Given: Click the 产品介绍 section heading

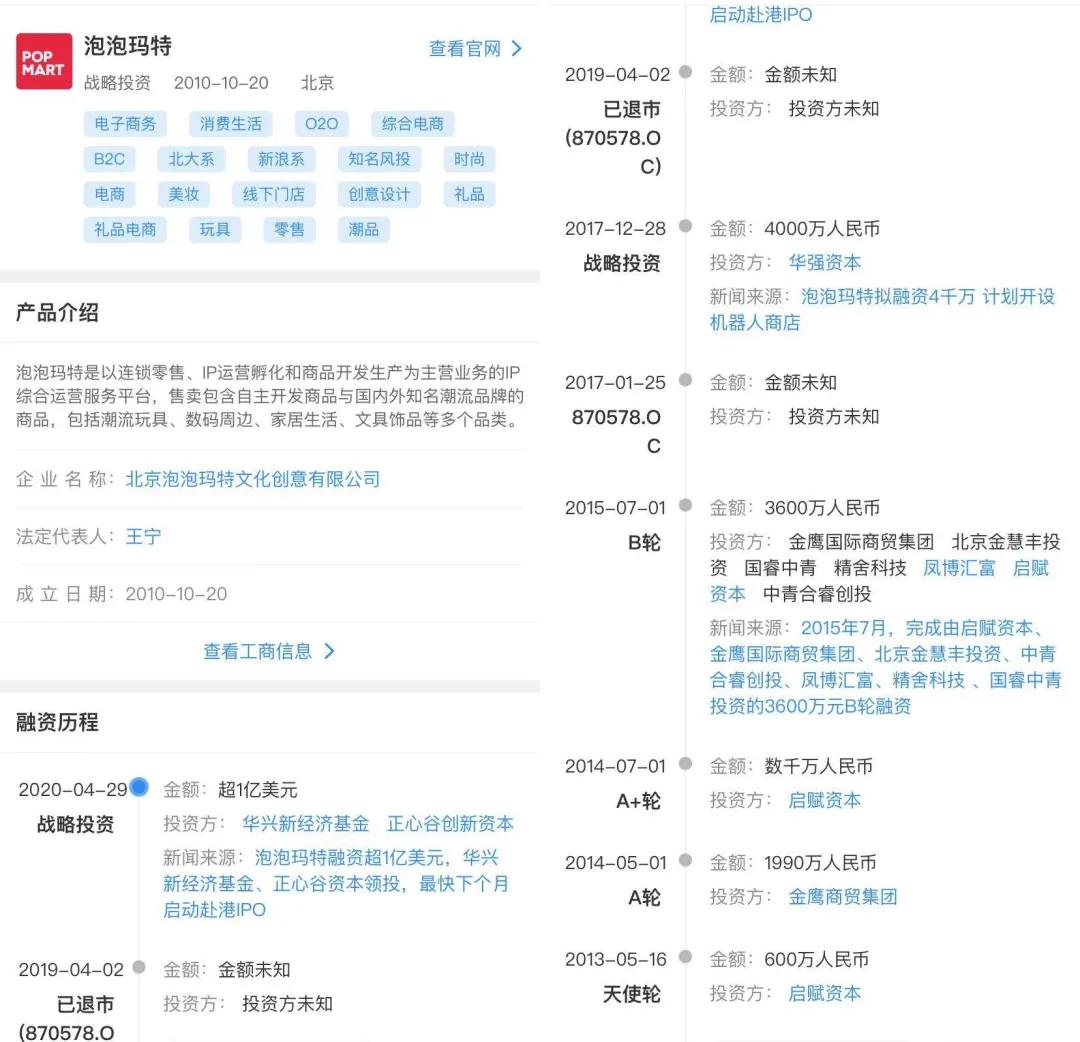Looking at the screenshot, I should point(57,313).
